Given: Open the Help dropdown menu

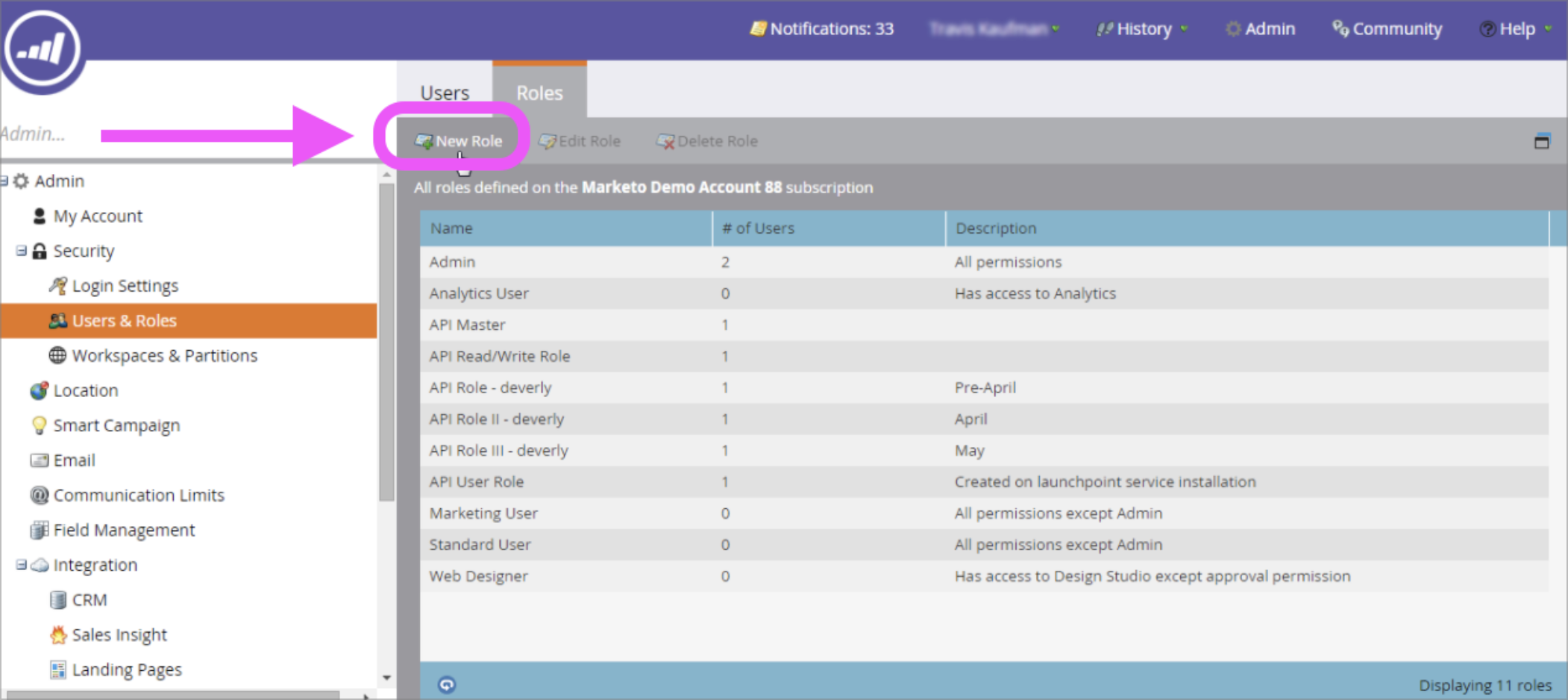Looking at the screenshot, I should point(1517,29).
